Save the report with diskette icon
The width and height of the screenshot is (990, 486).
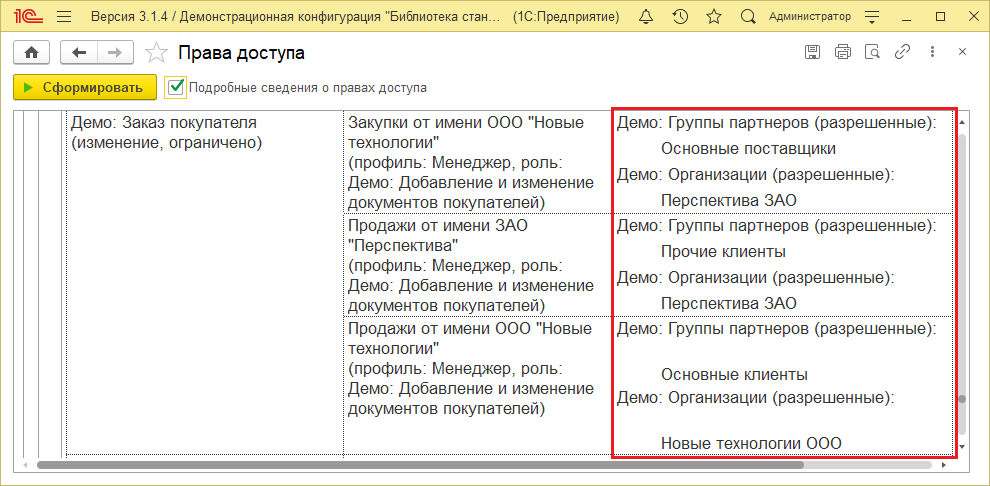click(x=812, y=52)
